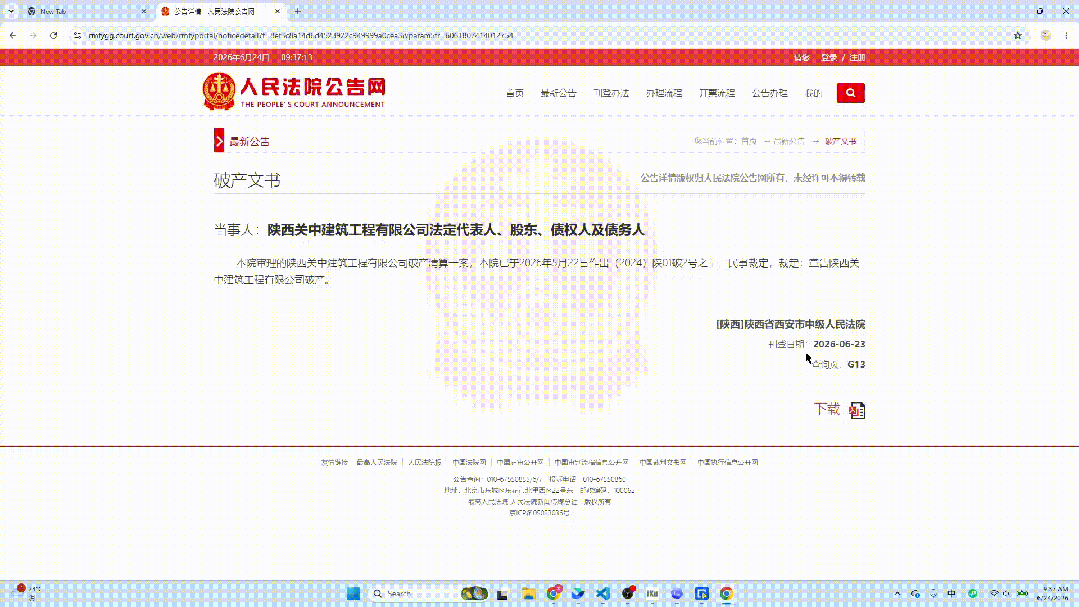Close the New Tab tab
1079x607 pixels.
click(x=144, y=11)
